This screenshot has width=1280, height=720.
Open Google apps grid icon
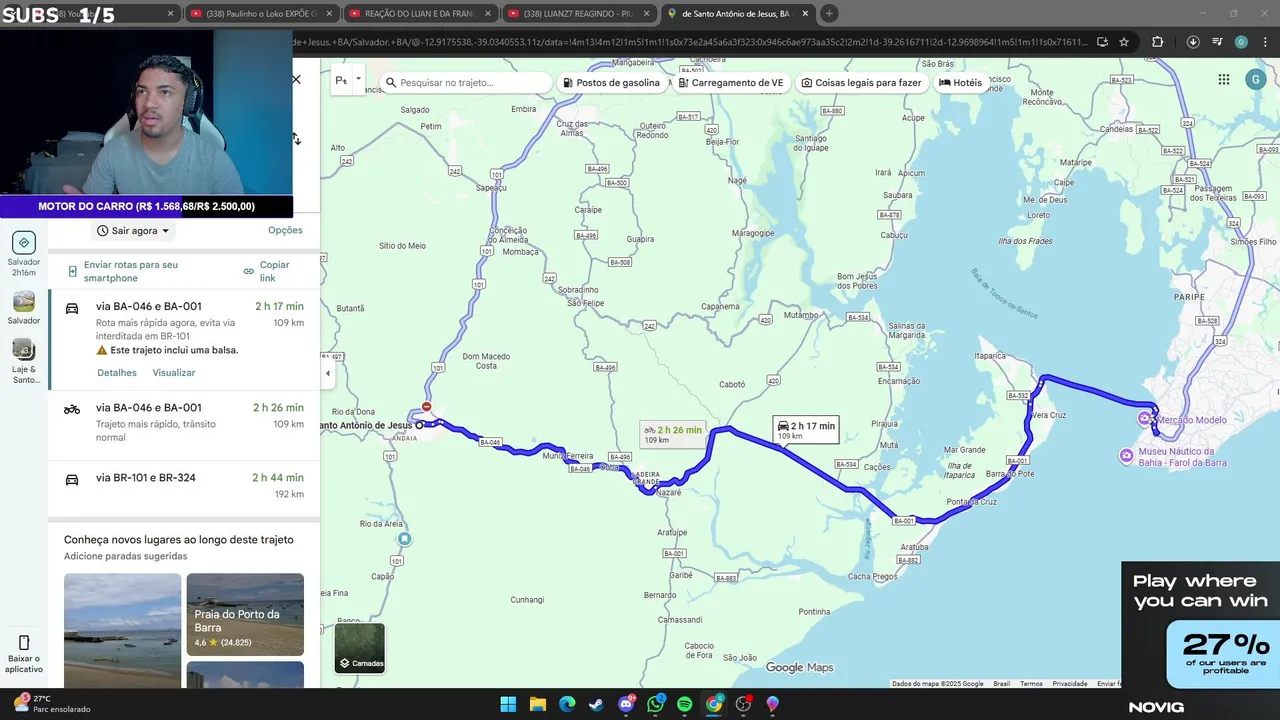point(1224,80)
